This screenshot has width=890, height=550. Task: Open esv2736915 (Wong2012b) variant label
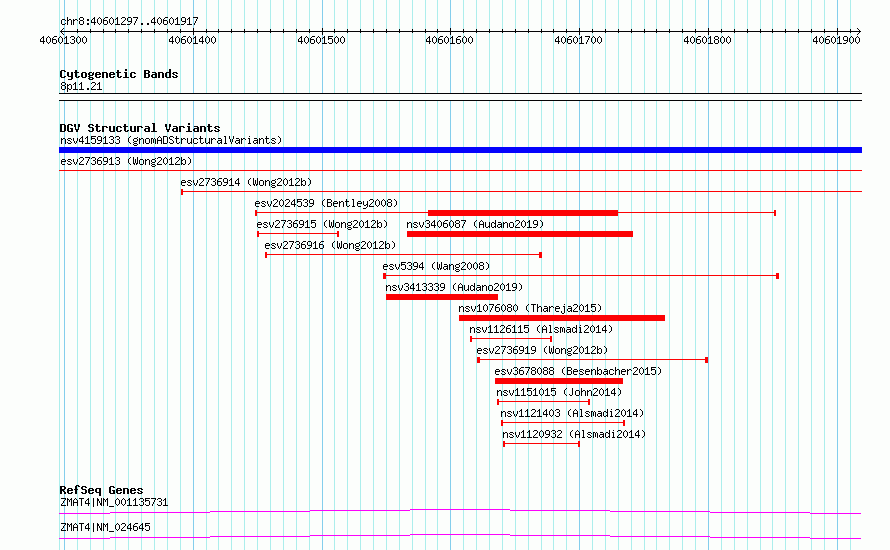[x=322, y=224]
